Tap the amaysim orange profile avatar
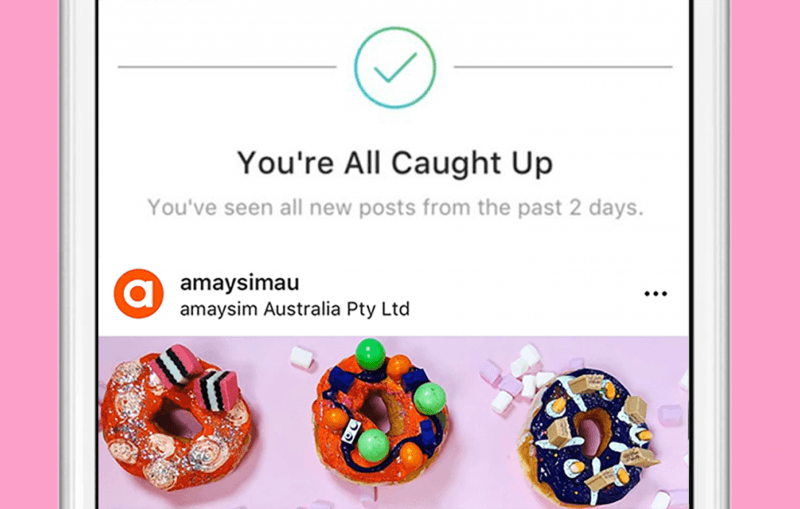Viewport: 800px width, 509px height. click(x=139, y=294)
